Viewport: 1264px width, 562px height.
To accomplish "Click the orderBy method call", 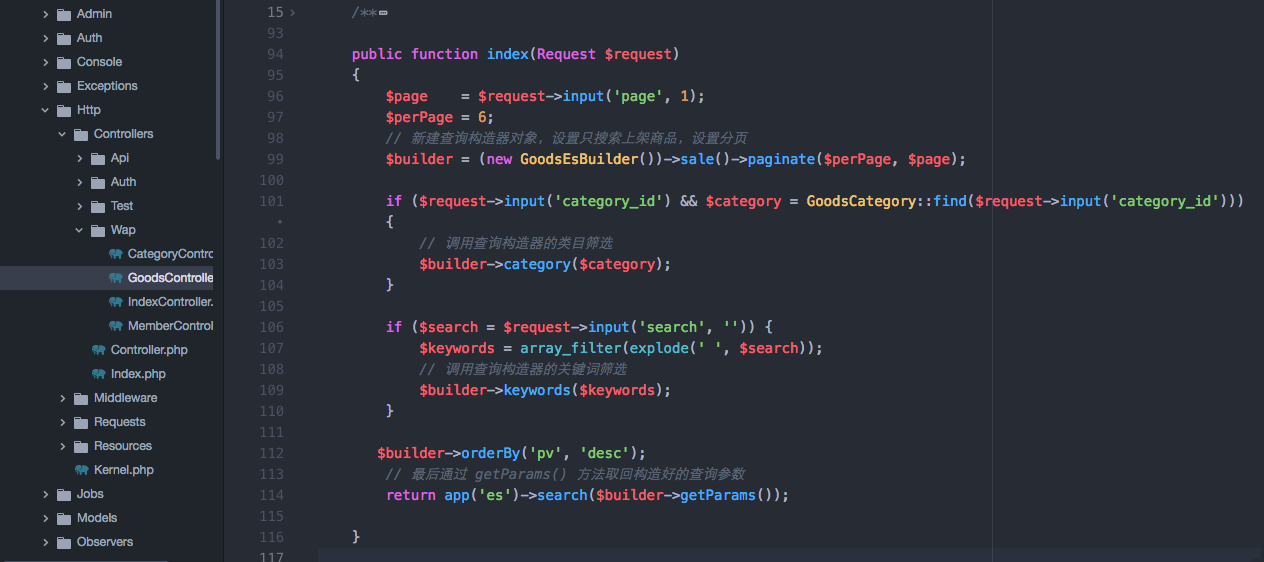I will (x=491, y=453).
